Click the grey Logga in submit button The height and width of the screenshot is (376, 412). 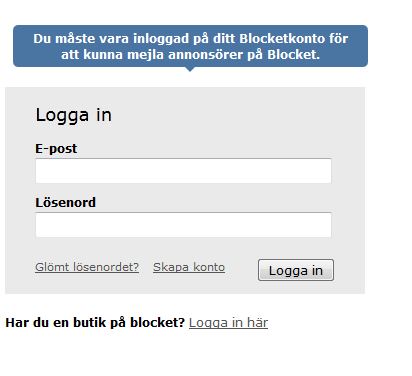pyautogui.click(x=296, y=270)
